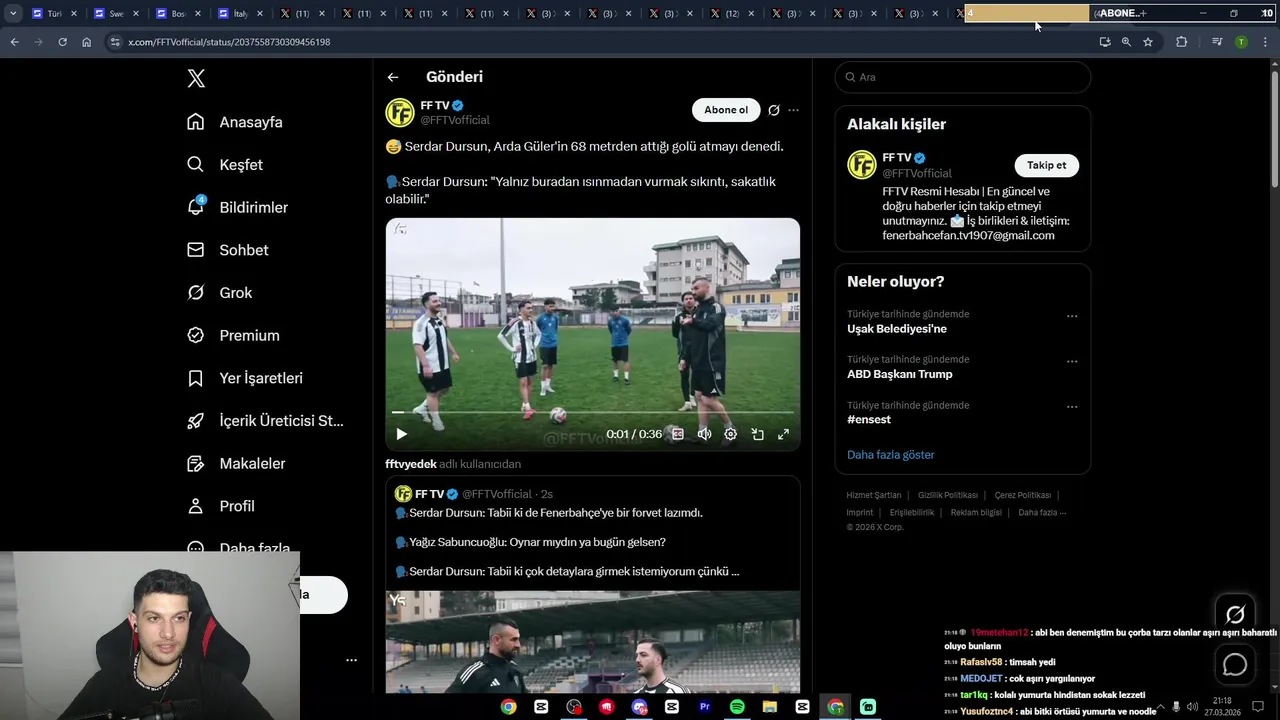Screen dimensions: 1280x720
Task: Open Reklam bilgisi footer link
Action: click(x=976, y=512)
